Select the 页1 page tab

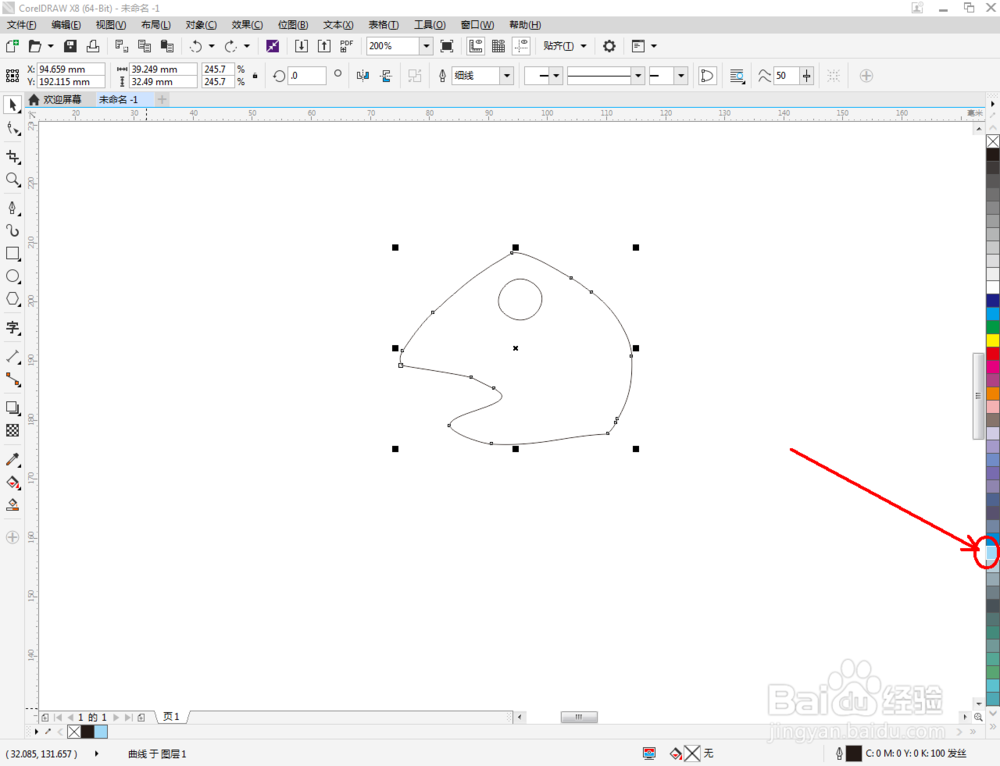coord(171,717)
